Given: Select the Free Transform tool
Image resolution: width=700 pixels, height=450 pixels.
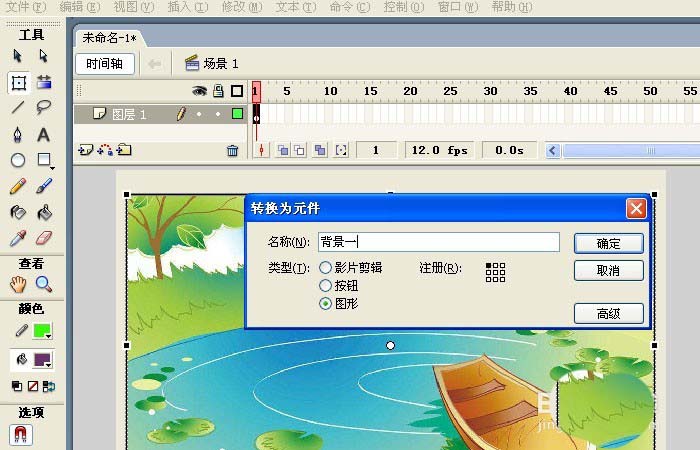Looking at the screenshot, I should coord(18,83).
